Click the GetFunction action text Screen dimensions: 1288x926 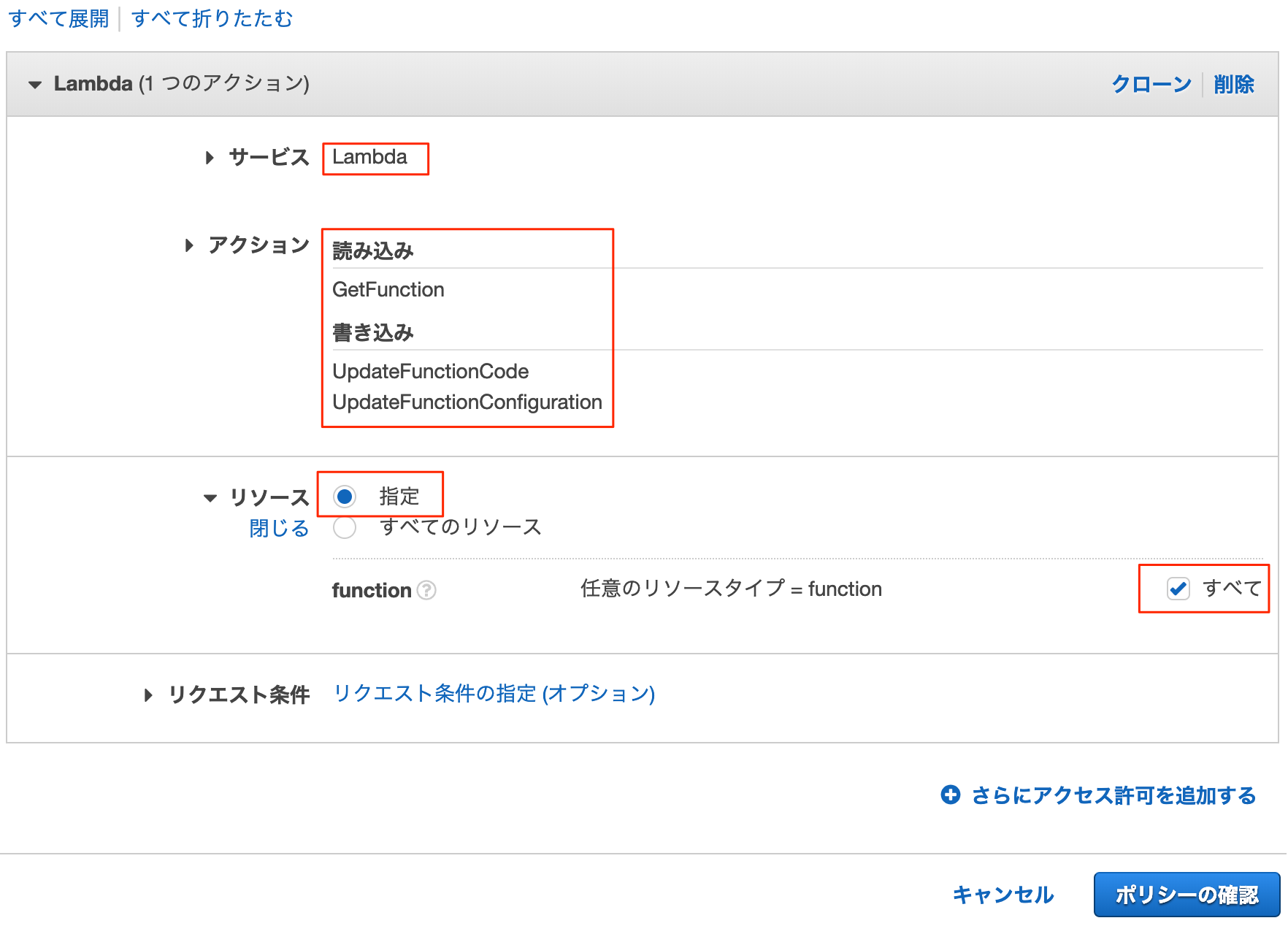388,290
